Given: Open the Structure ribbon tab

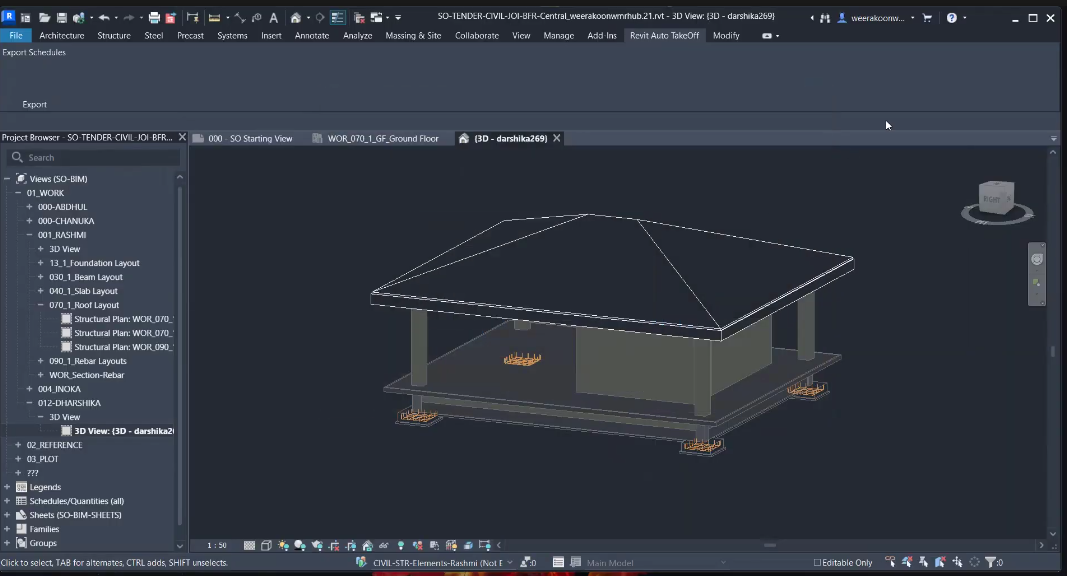Looking at the screenshot, I should click(114, 35).
